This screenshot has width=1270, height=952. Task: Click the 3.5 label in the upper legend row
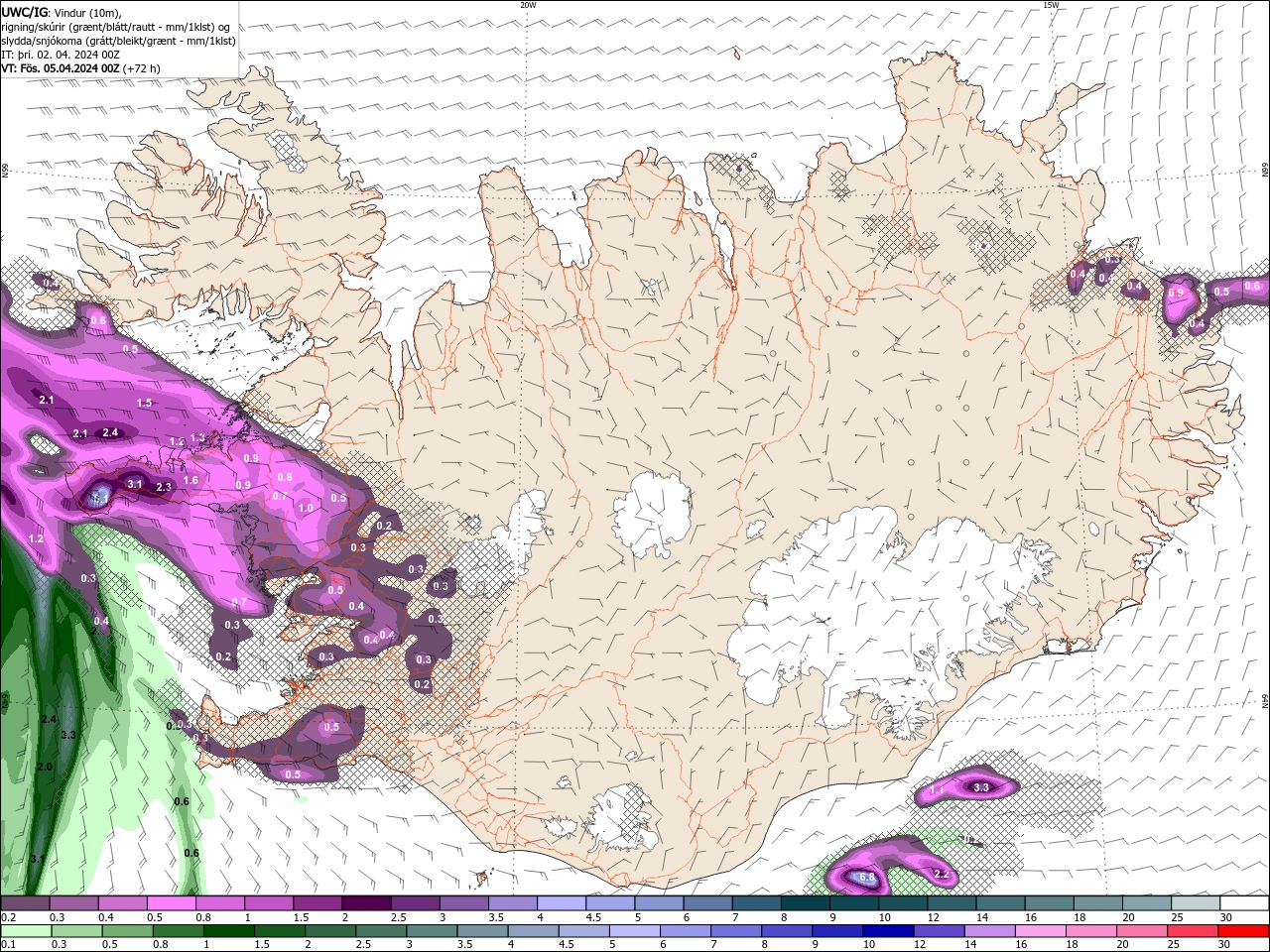pyautogui.click(x=496, y=917)
